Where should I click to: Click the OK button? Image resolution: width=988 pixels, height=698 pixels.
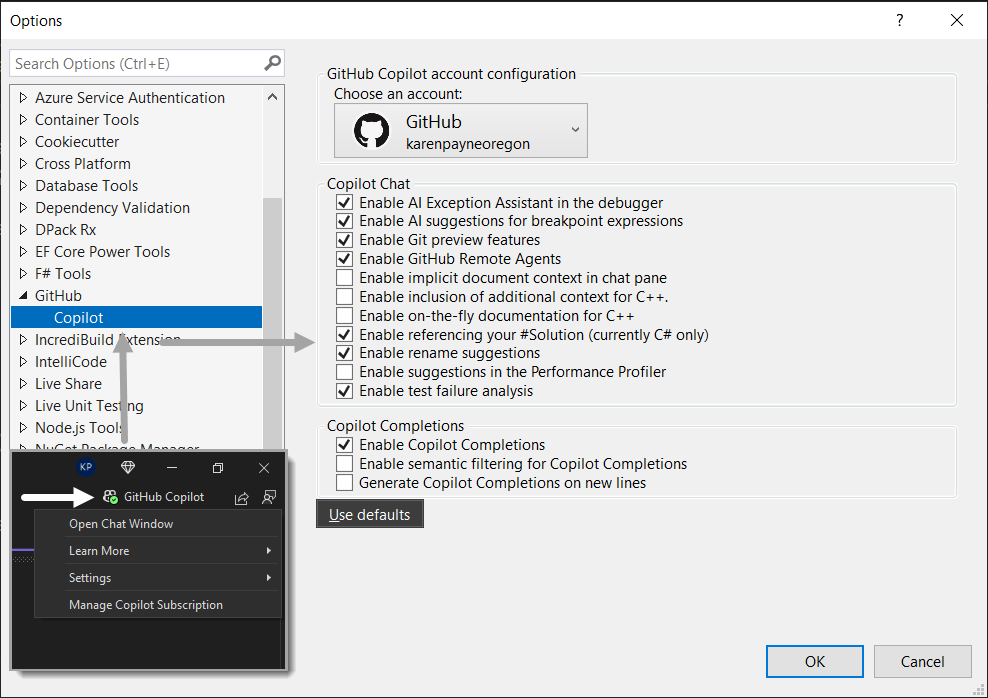[x=815, y=661]
